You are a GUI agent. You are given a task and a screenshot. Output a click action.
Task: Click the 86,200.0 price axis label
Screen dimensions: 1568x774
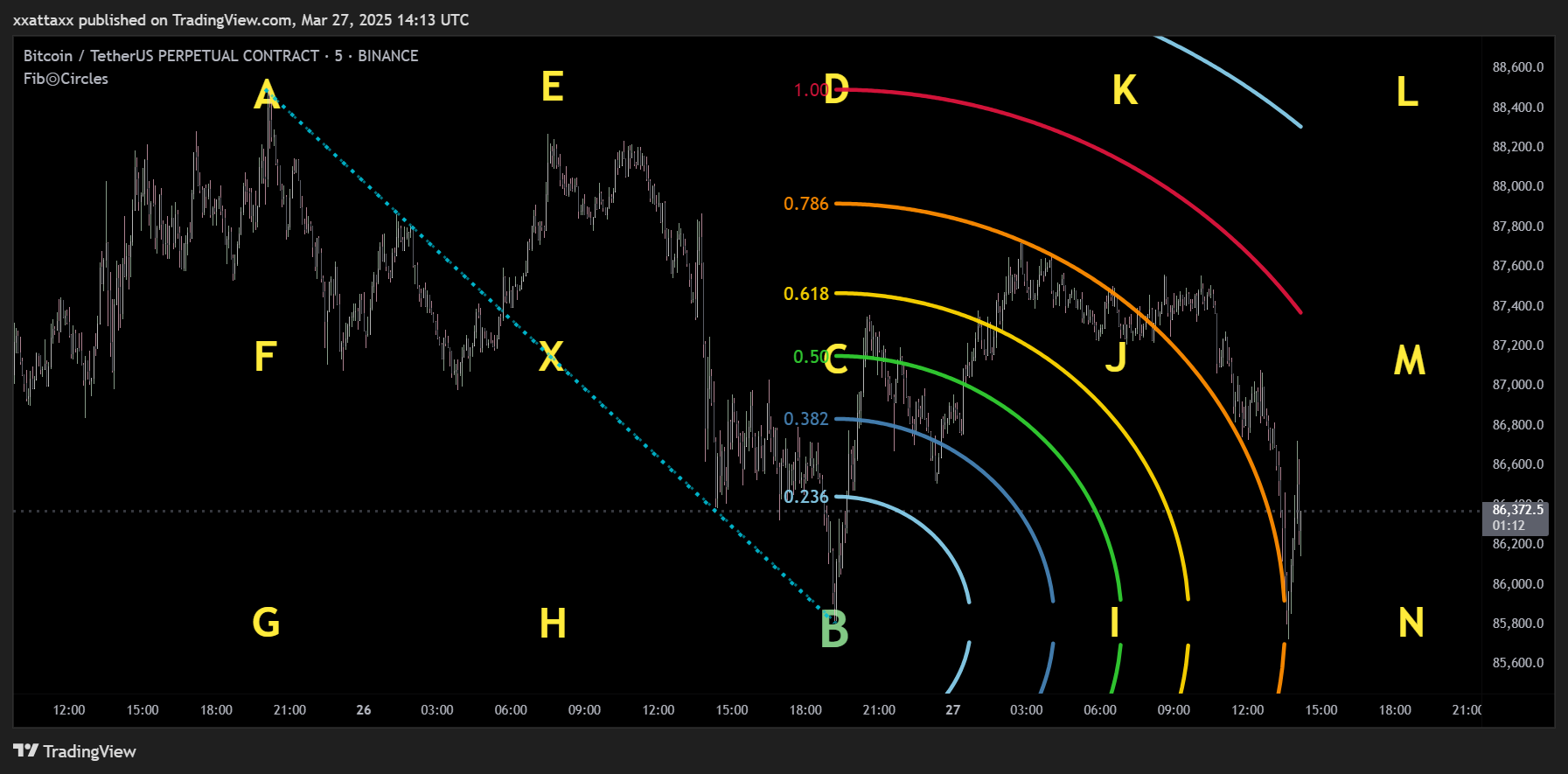(x=1518, y=544)
